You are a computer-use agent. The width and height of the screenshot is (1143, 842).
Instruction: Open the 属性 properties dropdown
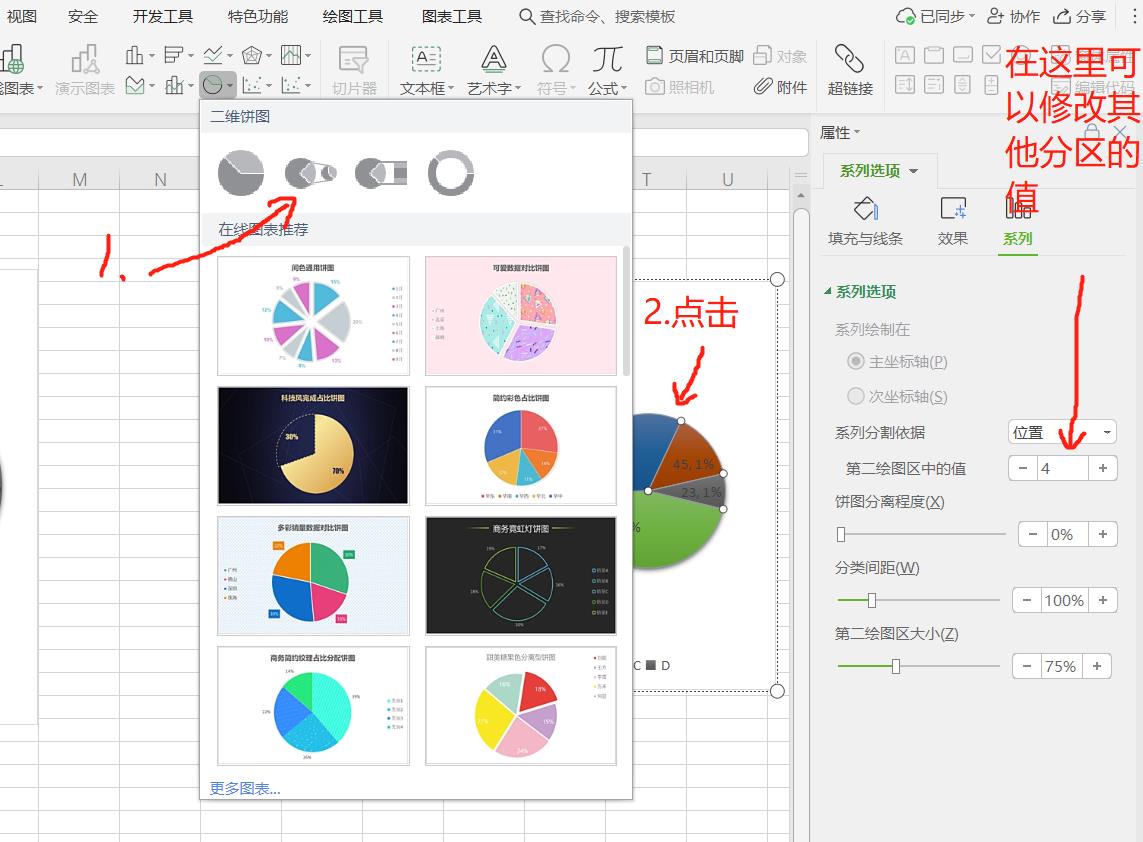[840, 133]
